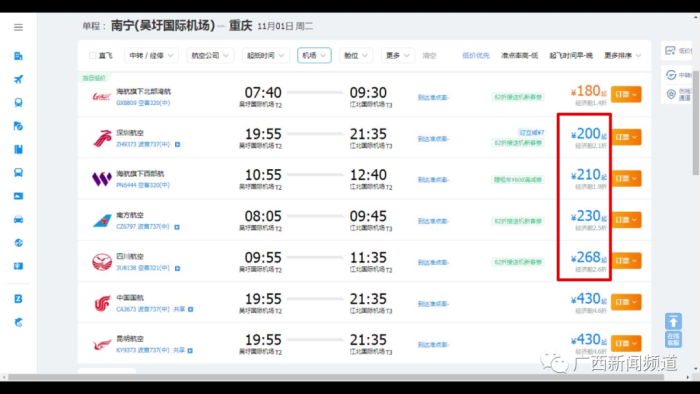This screenshot has width=700, height=394.
Task: Click the 07:40 departure time
Action: pyautogui.click(x=263, y=92)
